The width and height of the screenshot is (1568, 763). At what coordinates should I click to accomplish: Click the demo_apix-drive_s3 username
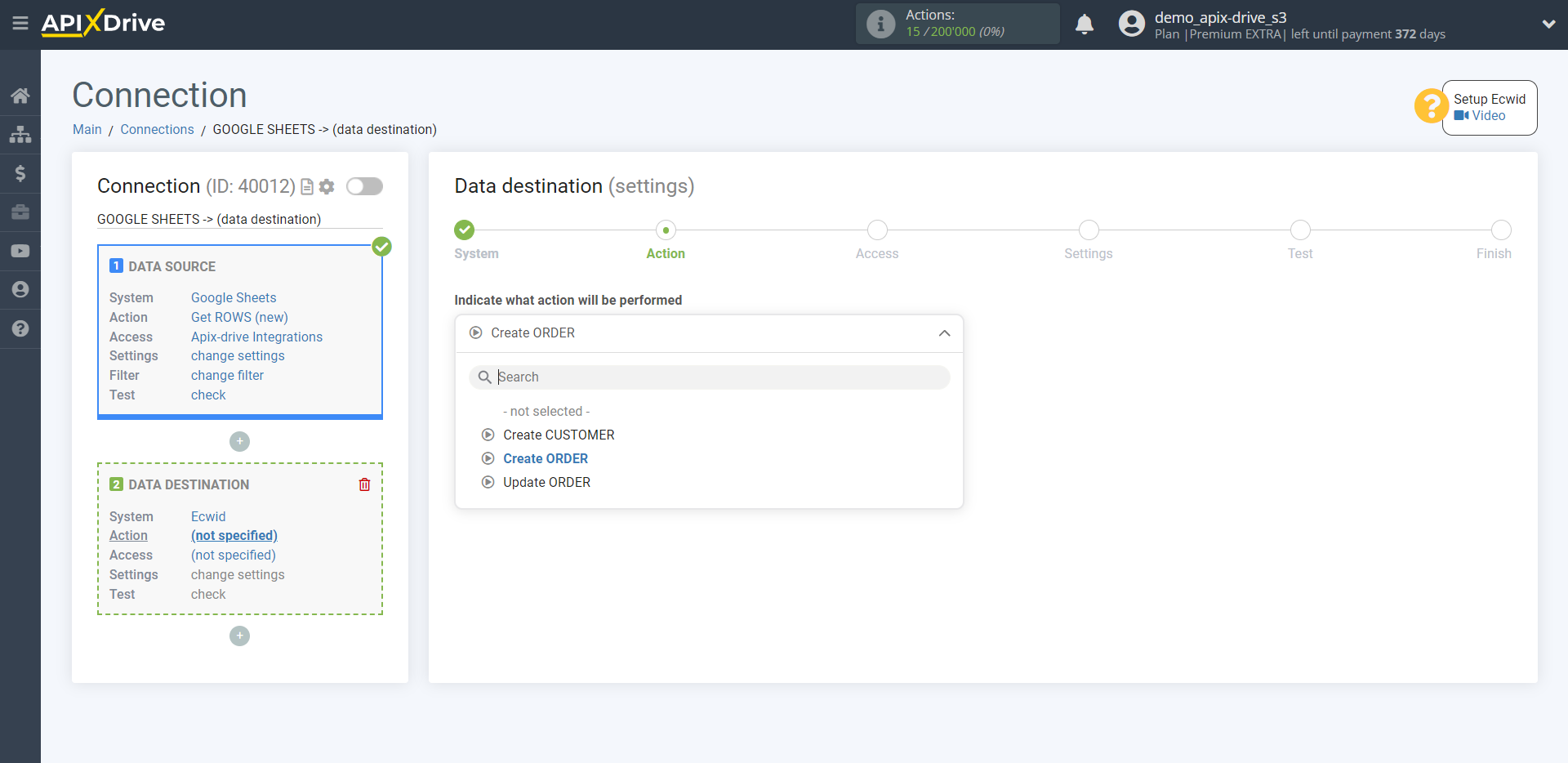[x=1220, y=17]
